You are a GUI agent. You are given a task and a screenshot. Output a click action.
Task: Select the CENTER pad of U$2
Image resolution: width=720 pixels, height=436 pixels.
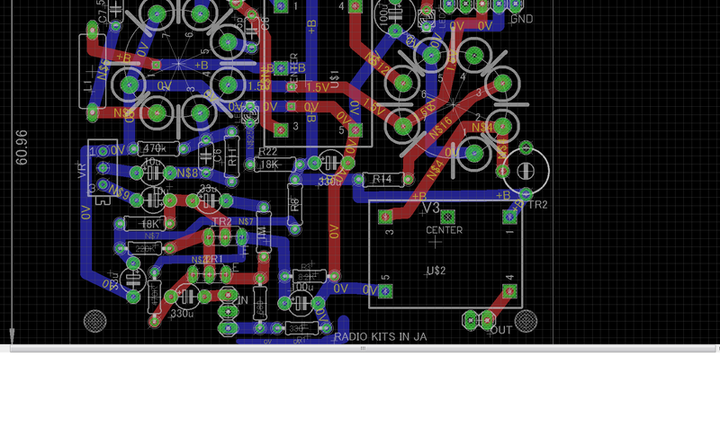tap(447, 217)
